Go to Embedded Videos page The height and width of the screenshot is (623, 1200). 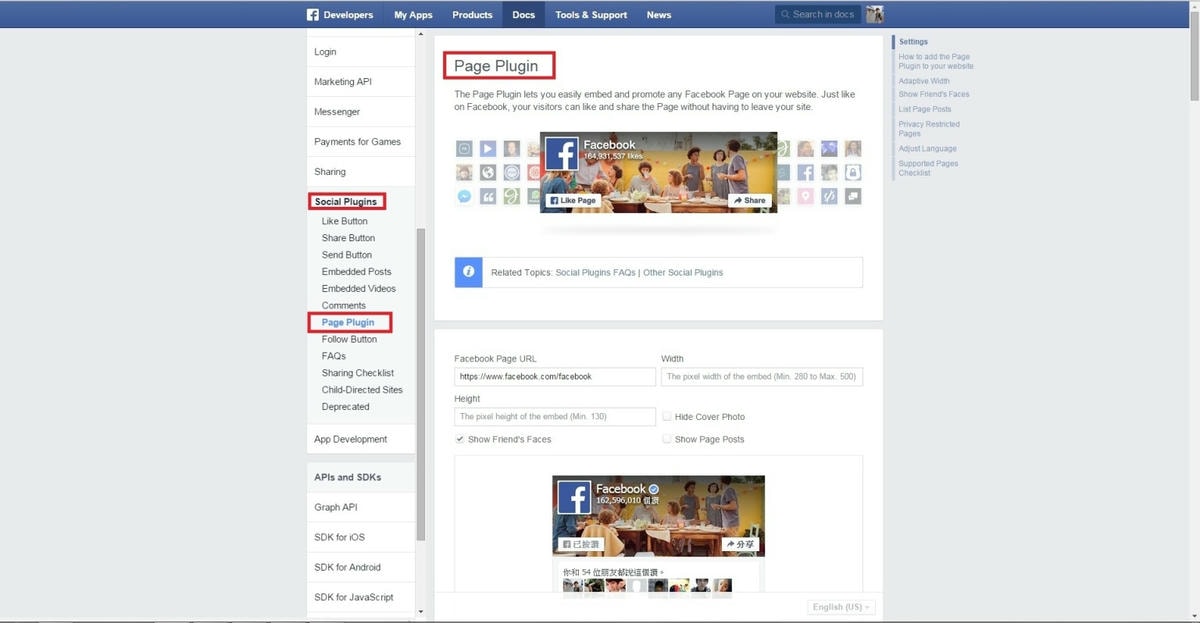coord(359,289)
